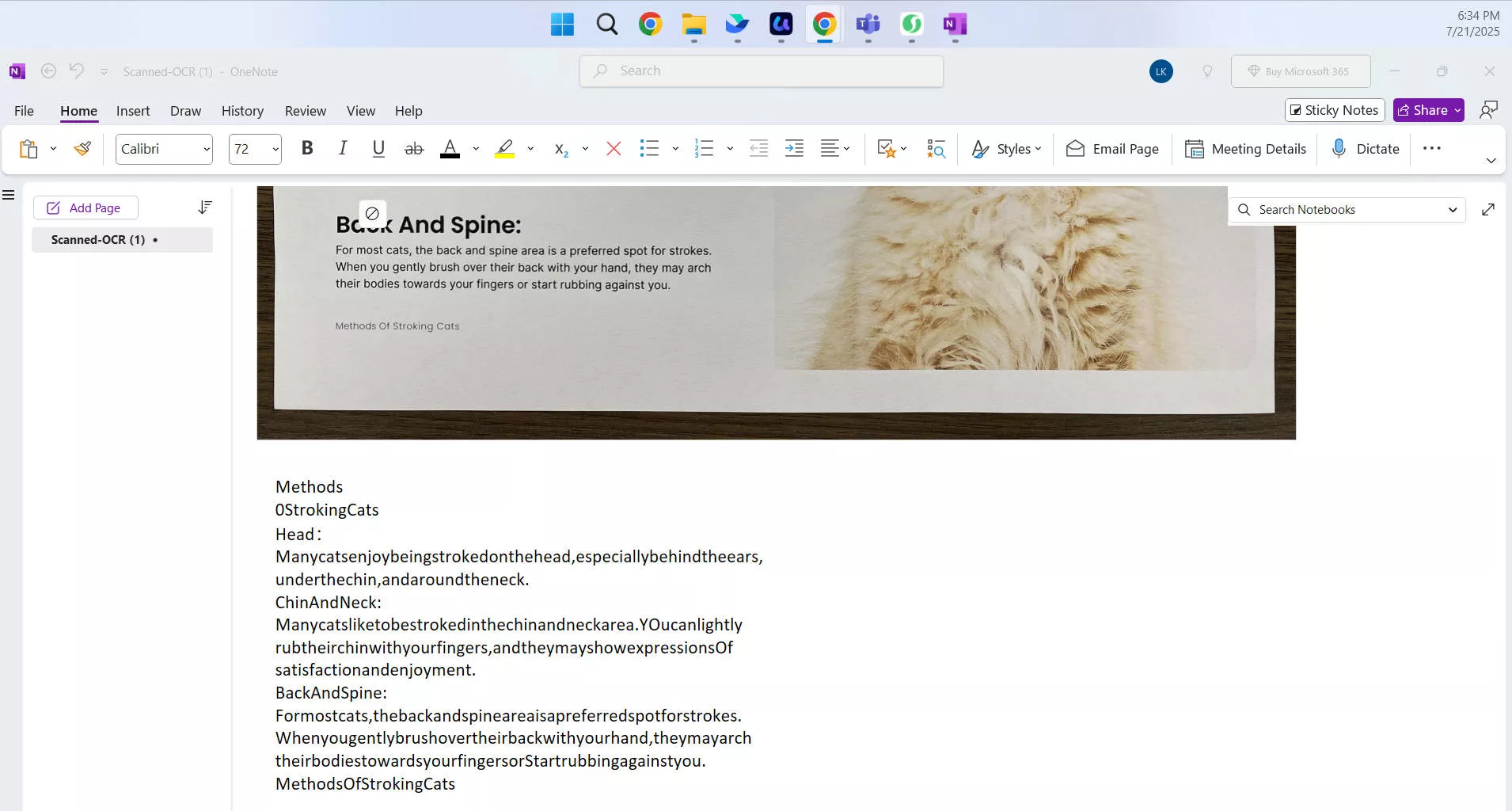This screenshot has width=1512, height=811.
Task: Apply the yellow text highlight color
Action: click(x=504, y=148)
